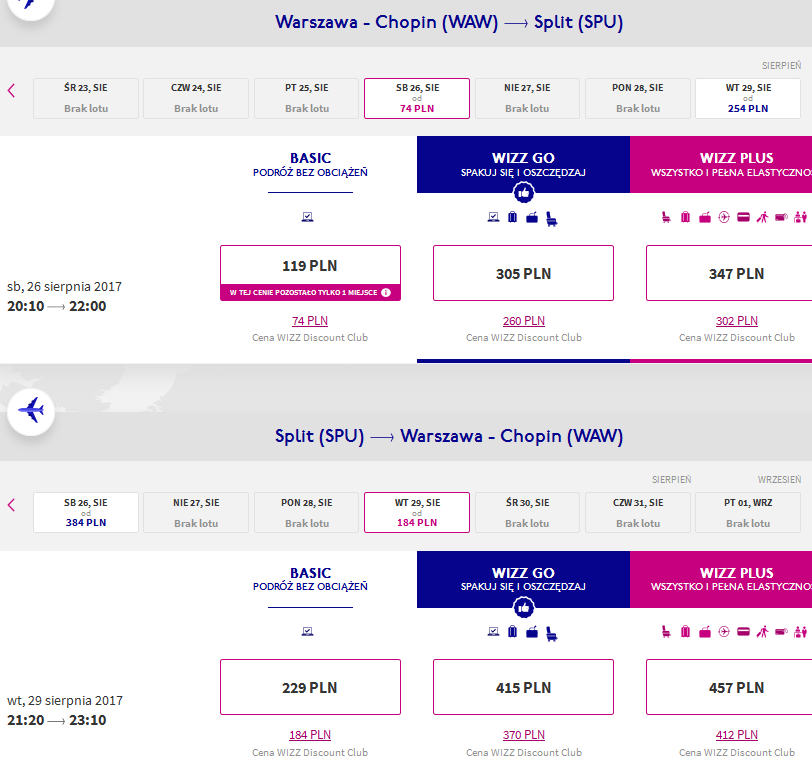This screenshot has height=766, width=812.
Task: Choose the outbound WIZZ PLUS fare 347 PLN
Action: (x=730, y=273)
